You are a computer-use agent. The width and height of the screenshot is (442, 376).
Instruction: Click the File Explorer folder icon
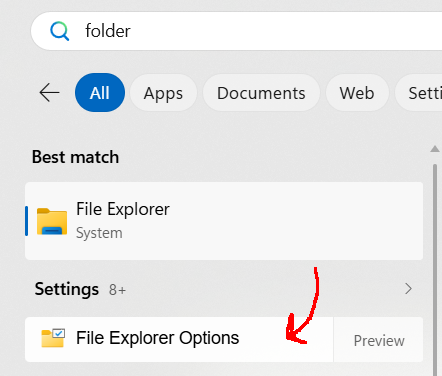pyautogui.click(x=52, y=221)
